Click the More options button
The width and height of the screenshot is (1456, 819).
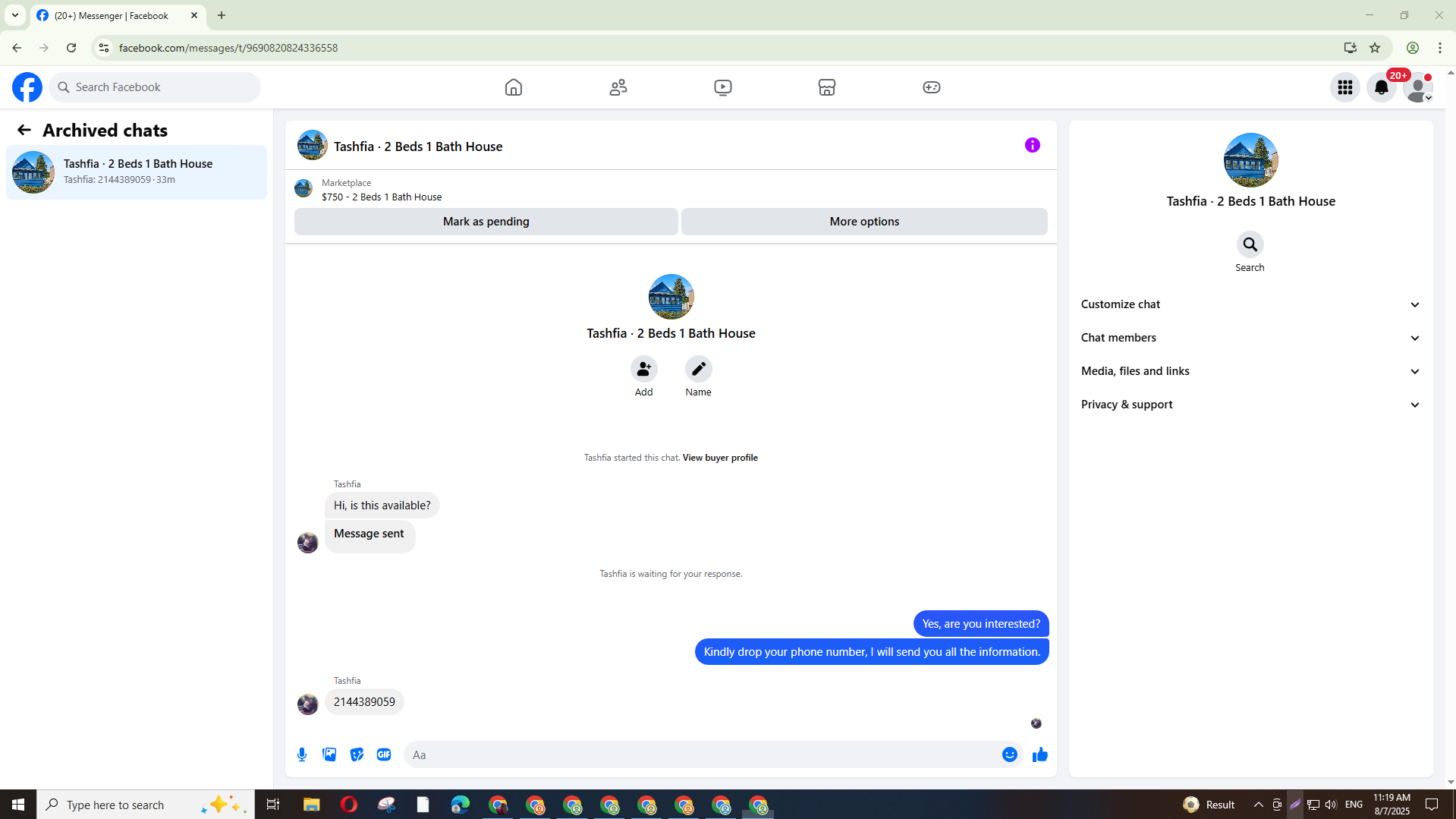864,222
